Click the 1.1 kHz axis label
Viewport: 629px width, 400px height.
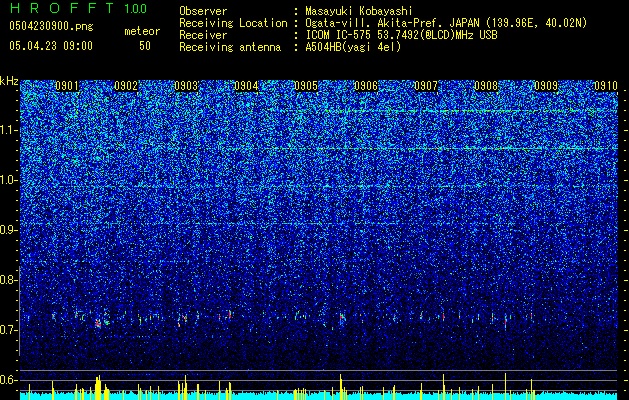[8, 130]
